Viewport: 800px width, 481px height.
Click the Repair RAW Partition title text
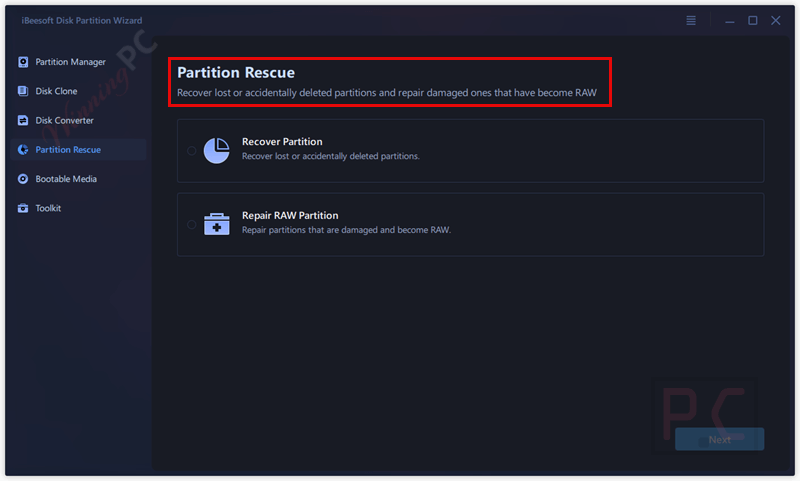click(x=290, y=215)
